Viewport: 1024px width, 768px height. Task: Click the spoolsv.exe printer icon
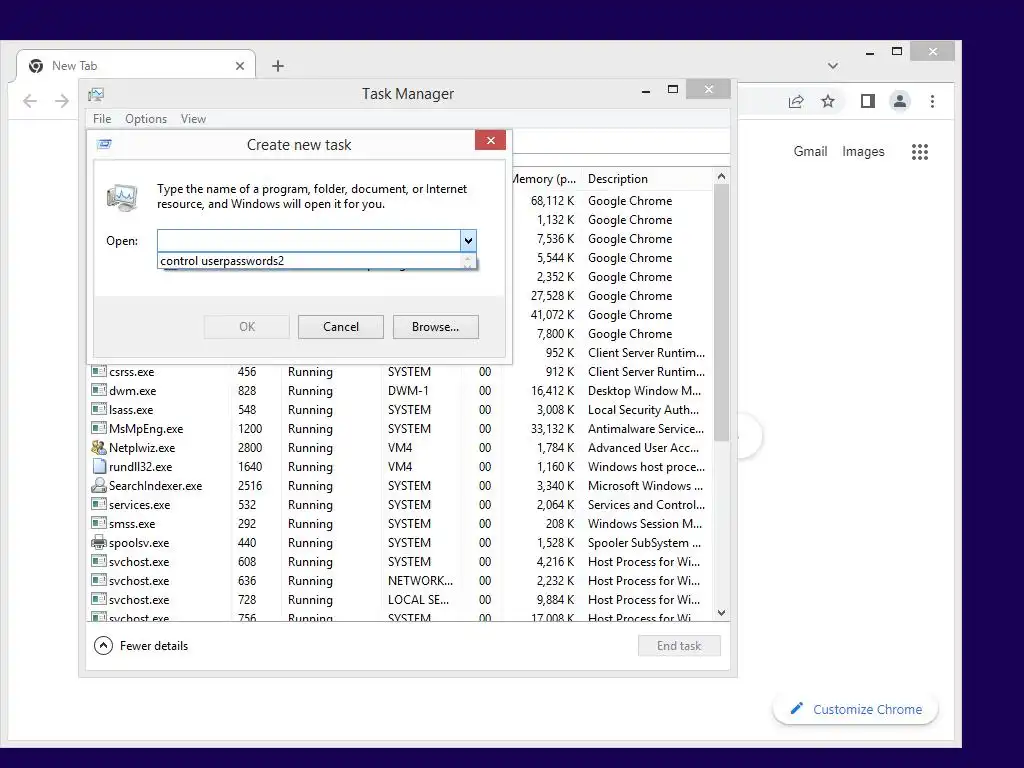click(x=99, y=542)
